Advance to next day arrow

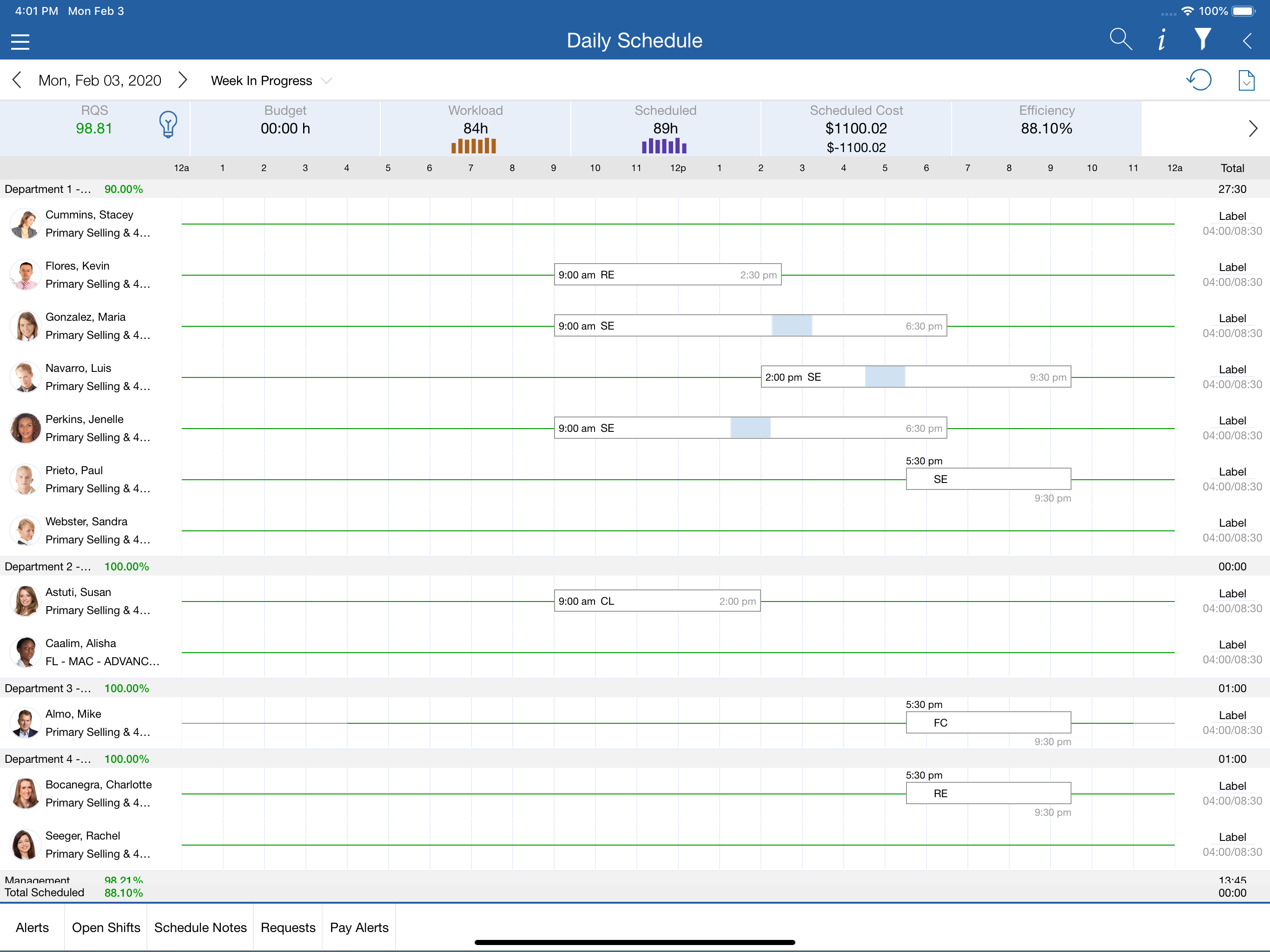point(183,80)
